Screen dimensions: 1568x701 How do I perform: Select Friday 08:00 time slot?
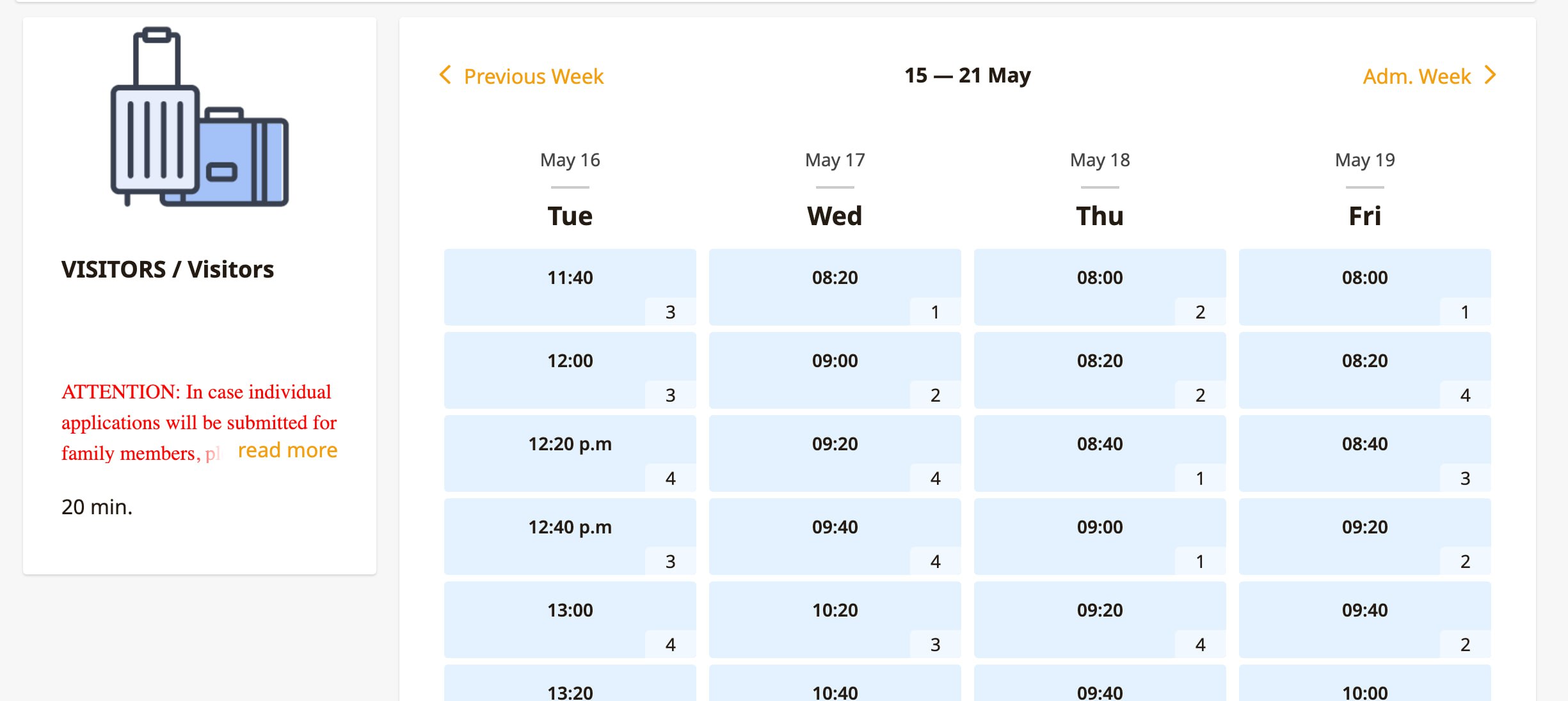tap(1364, 286)
